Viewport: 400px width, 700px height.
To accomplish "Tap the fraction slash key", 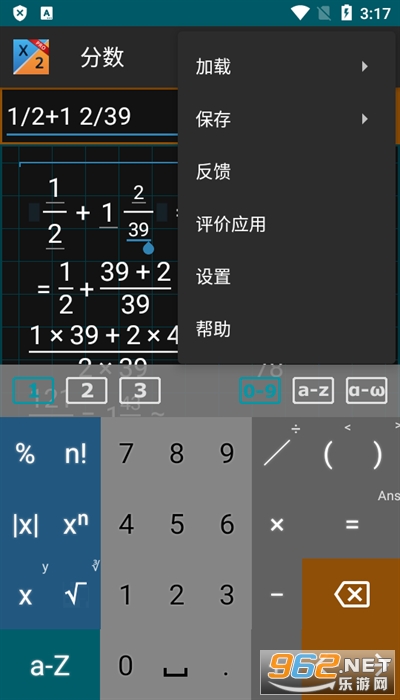I will [x=277, y=454].
